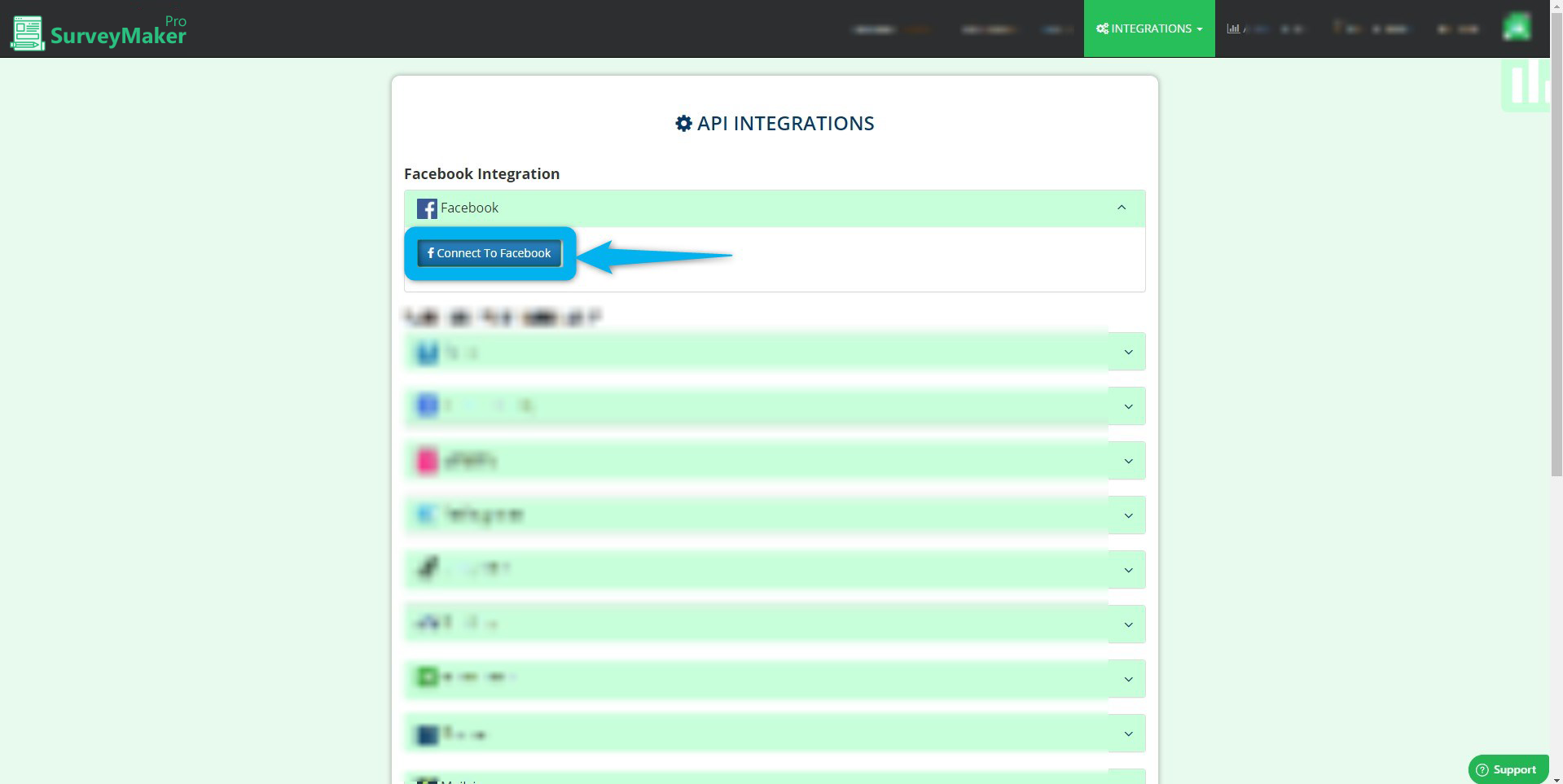Collapse the Facebook section using its up chevron
The image size is (1563, 784).
coord(1121,208)
